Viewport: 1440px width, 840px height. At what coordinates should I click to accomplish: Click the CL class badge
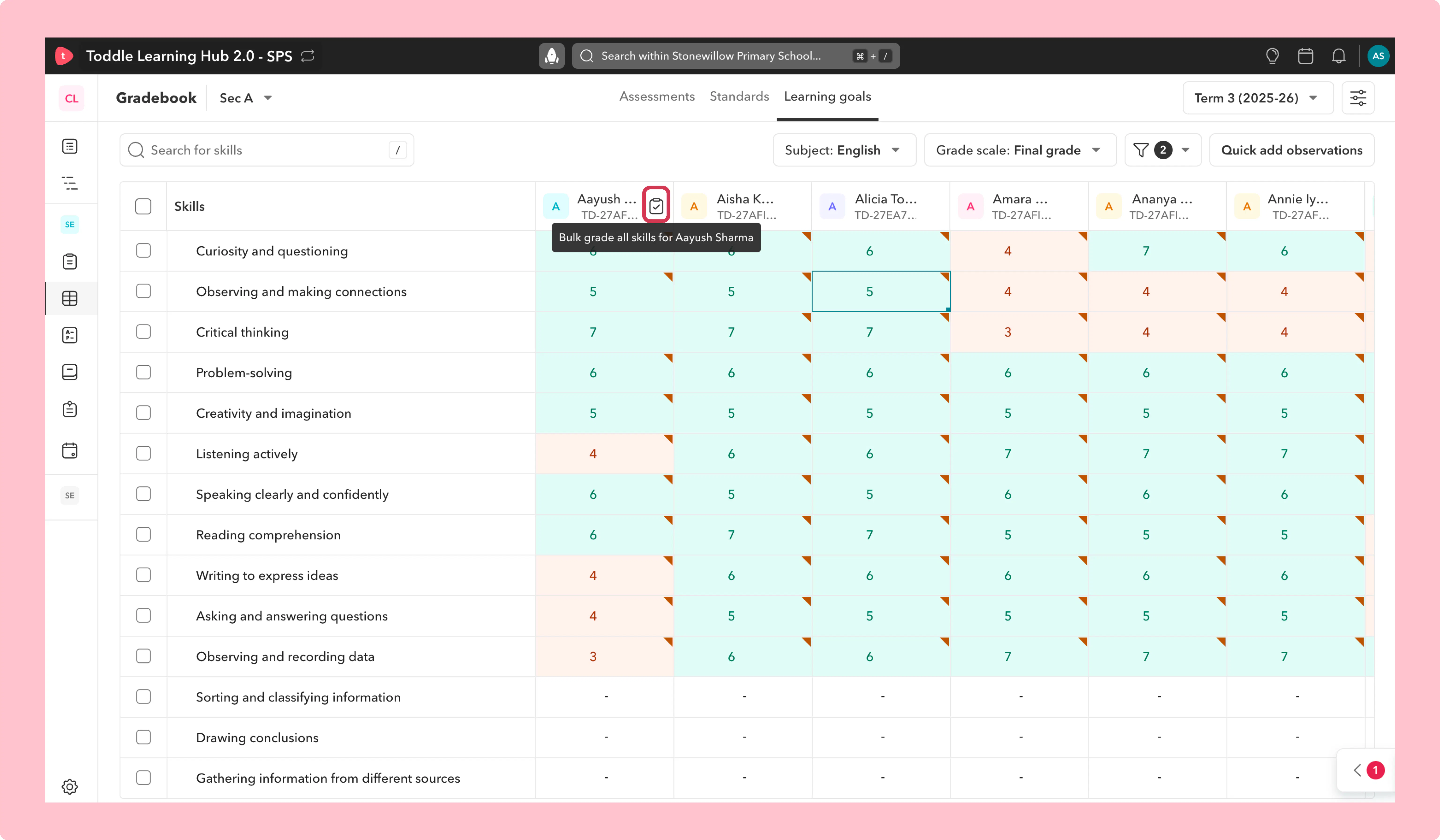click(x=71, y=98)
